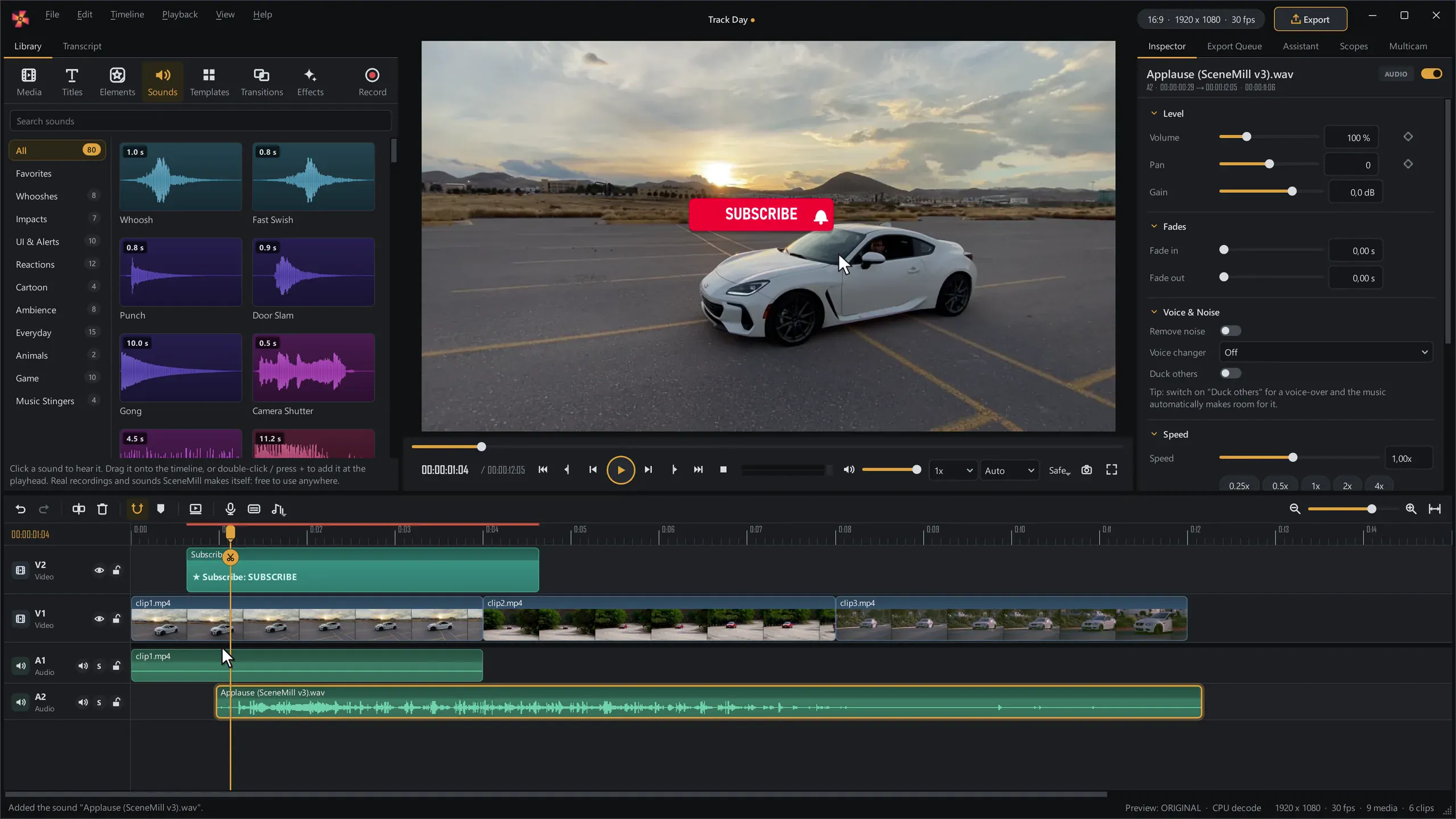Hide the V1 video track

[99, 619]
